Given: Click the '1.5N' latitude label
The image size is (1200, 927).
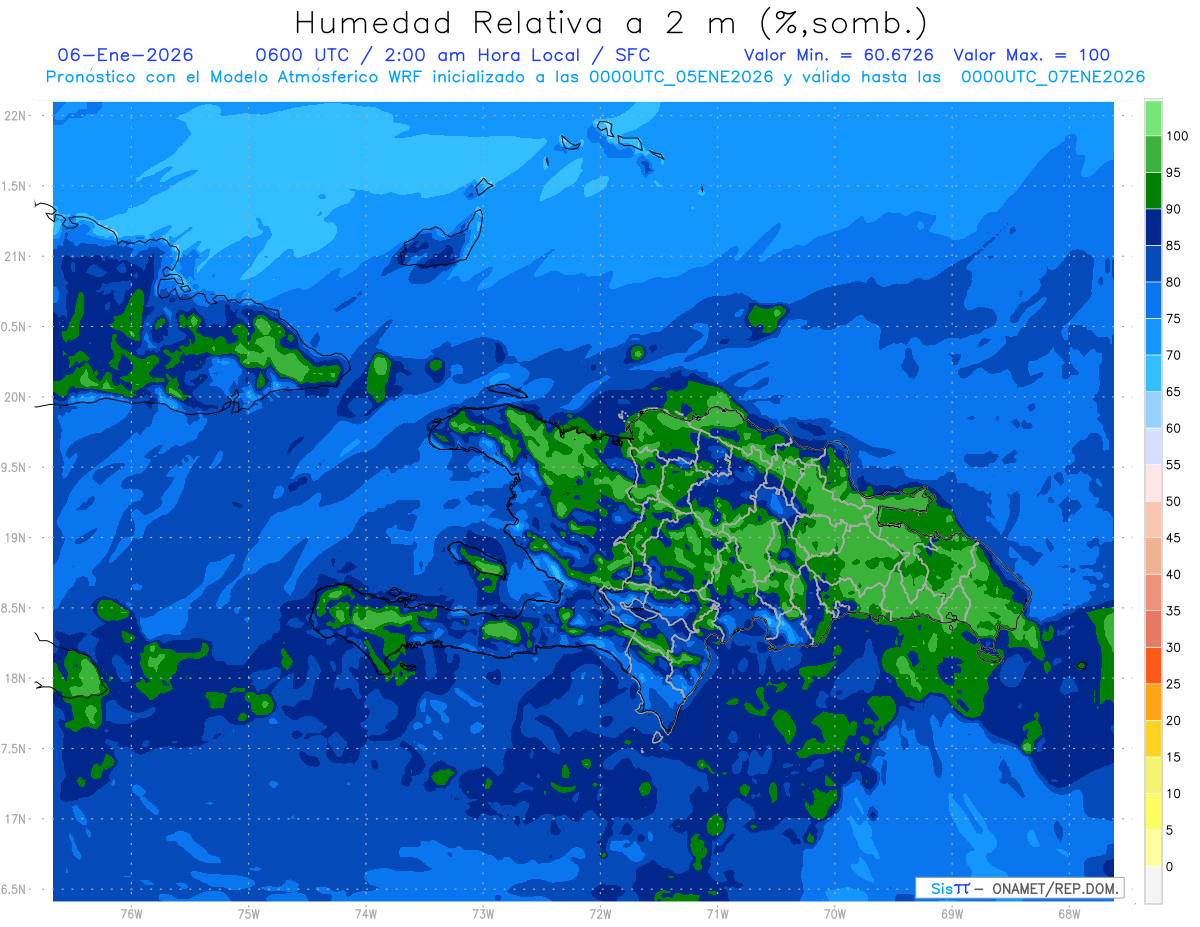Looking at the screenshot, I should [x=16, y=186].
